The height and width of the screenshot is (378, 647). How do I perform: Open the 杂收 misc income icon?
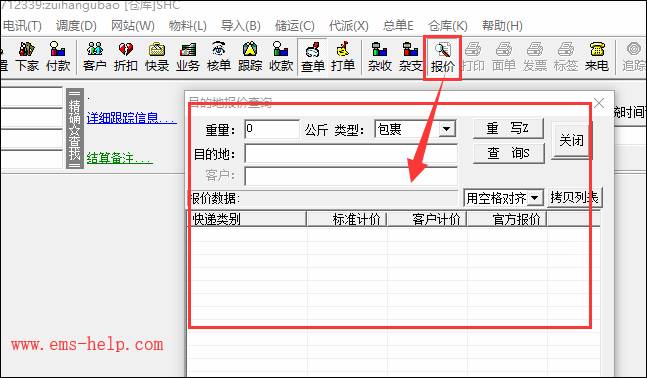click(380, 57)
